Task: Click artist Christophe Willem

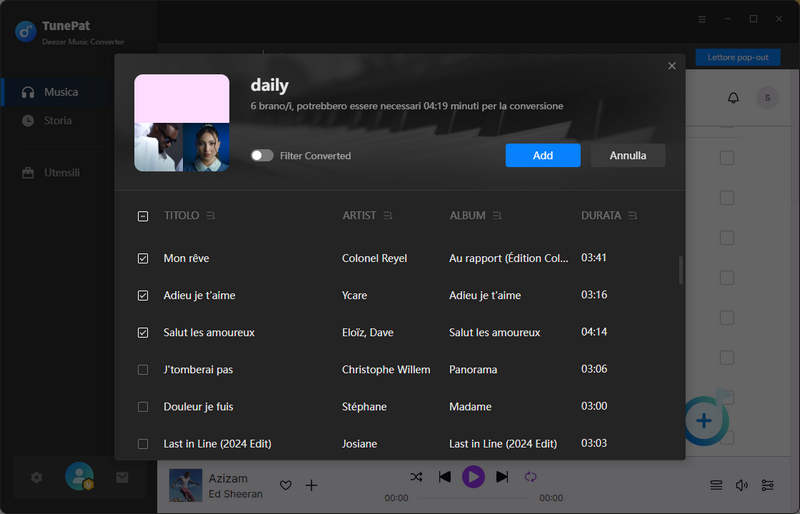Action: [x=386, y=370]
